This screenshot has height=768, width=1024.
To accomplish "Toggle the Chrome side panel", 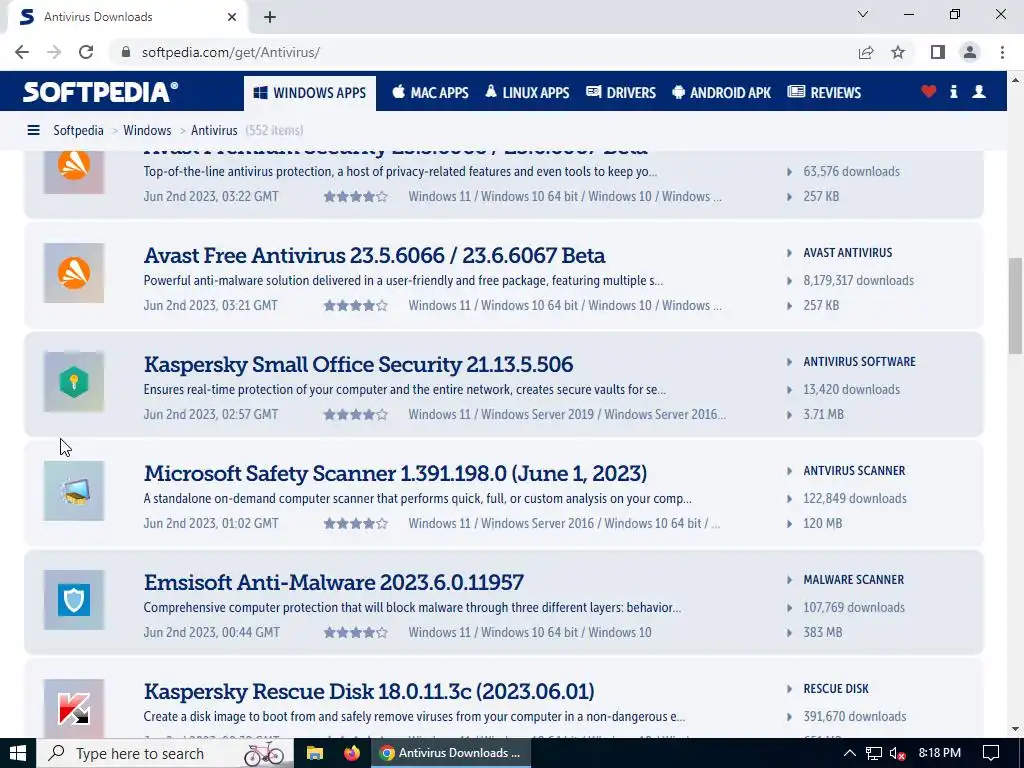I will coord(938,52).
